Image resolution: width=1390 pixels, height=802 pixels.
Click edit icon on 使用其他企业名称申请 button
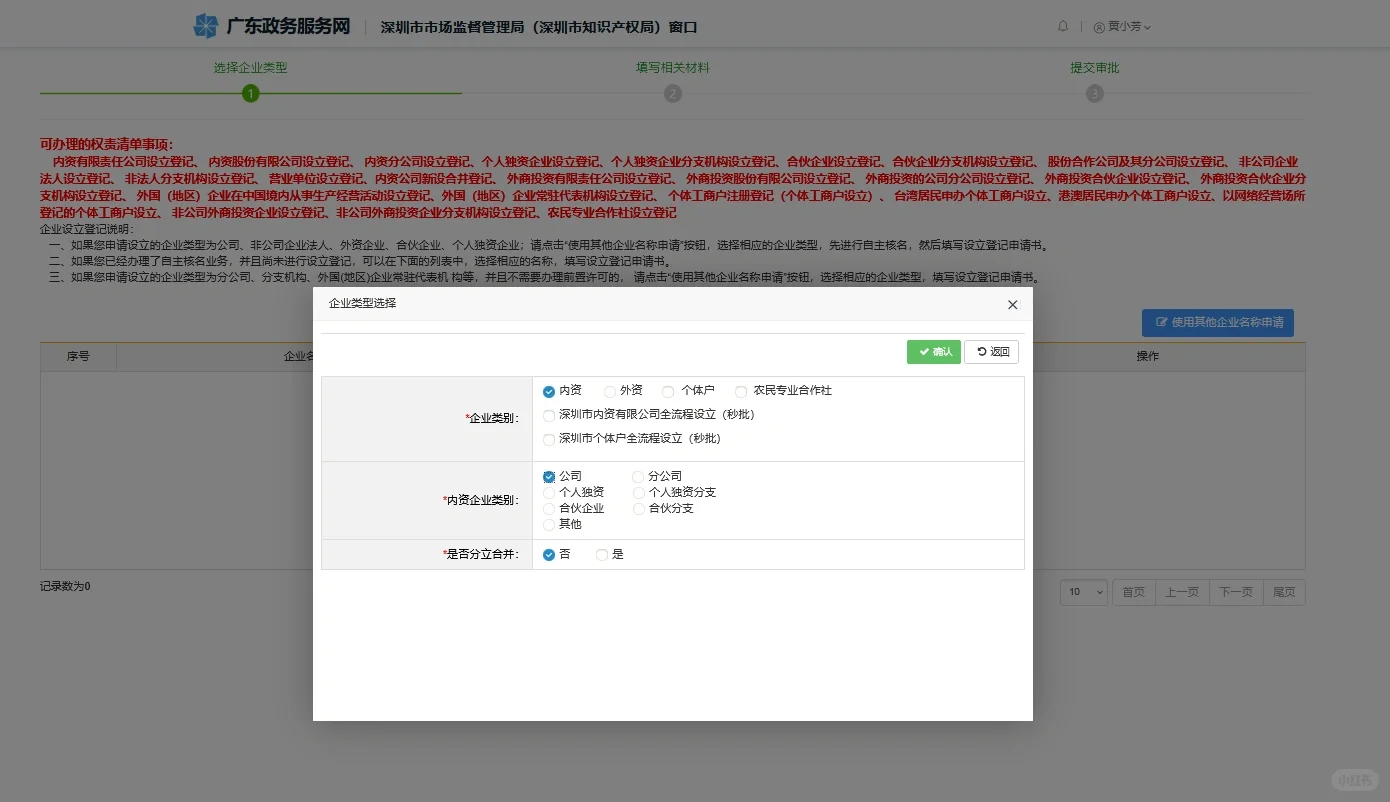pyautogui.click(x=1161, y=322)
